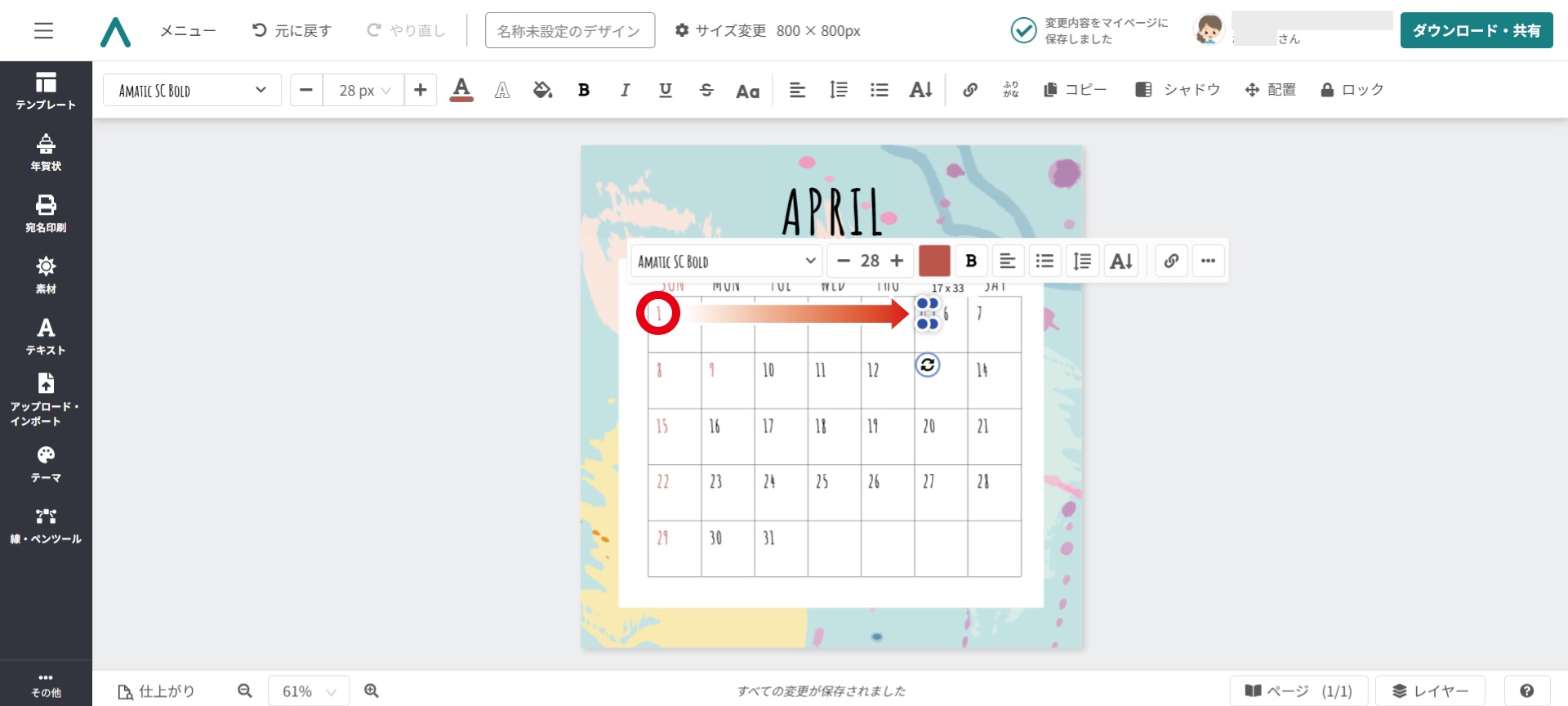The image size is (1568, 706).
Task: Click the paint bucket fill icon
Action: tap(542, 90)
